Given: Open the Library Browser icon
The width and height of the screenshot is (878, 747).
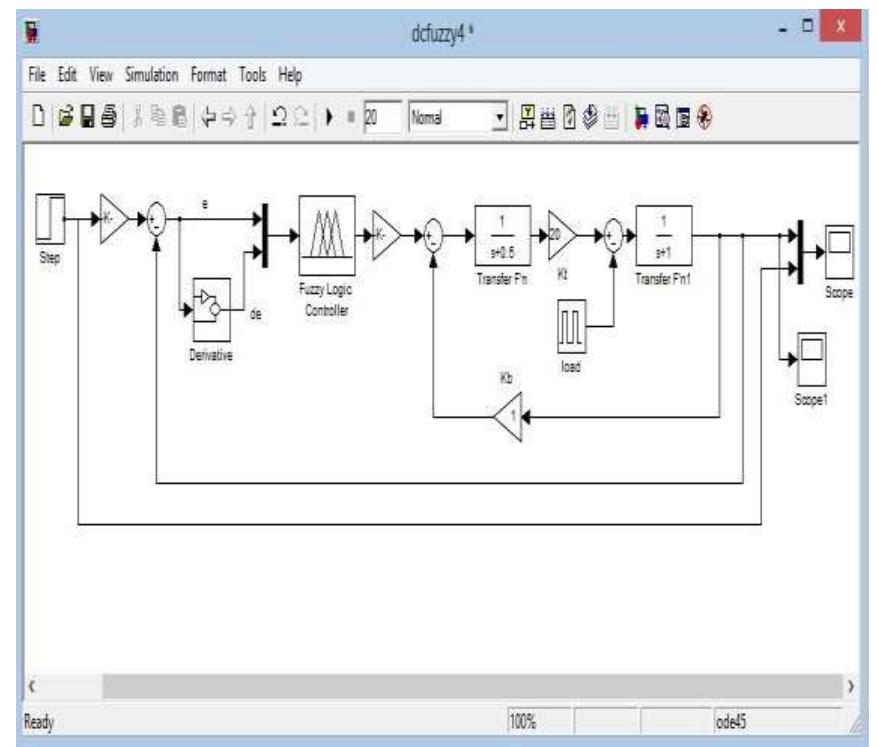Looking at the screenshot, I should (x=641, y=118).
